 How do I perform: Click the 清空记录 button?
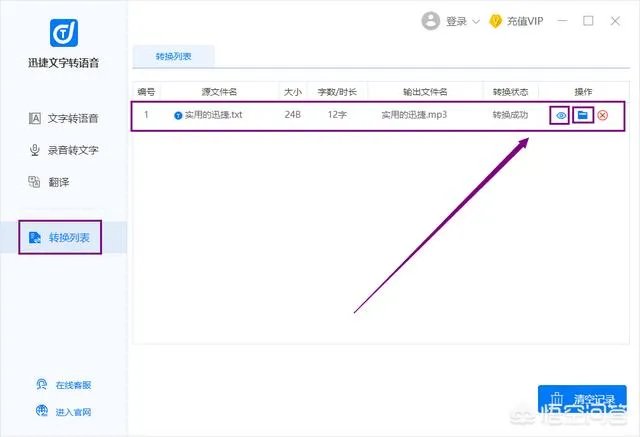pos(582,399)
